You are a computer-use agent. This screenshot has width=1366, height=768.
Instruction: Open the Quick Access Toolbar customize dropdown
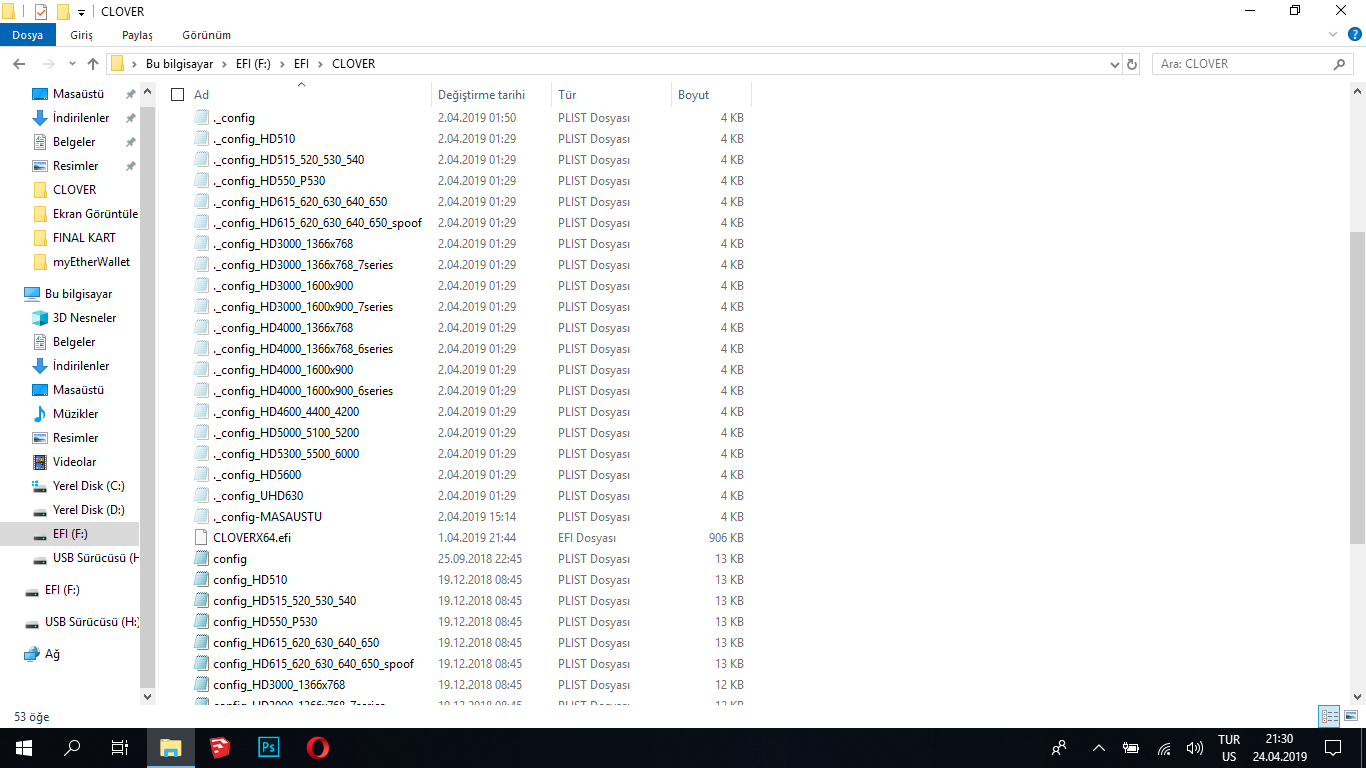[81, 13]
